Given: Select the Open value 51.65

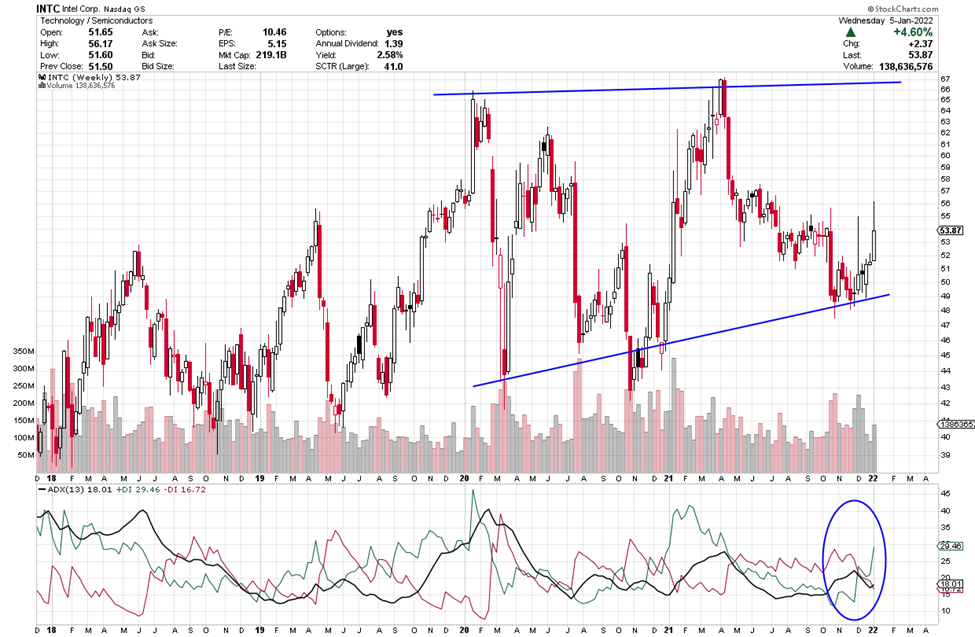Looking at the screenshot, I should pyautogui.click(x=100, y=32).
